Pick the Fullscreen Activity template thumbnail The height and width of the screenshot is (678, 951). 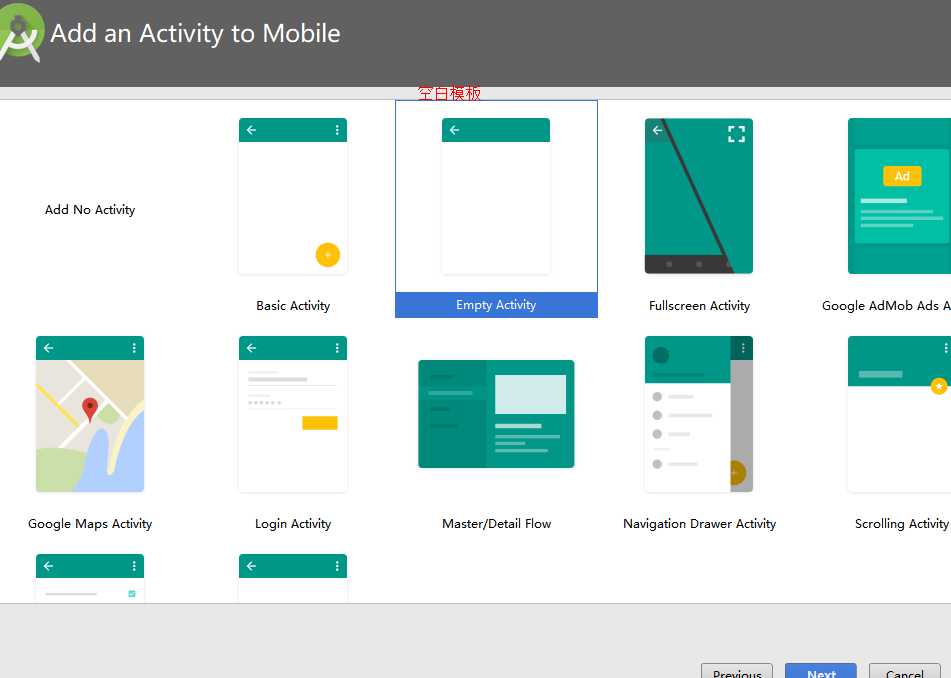click(x=699, y=196)
